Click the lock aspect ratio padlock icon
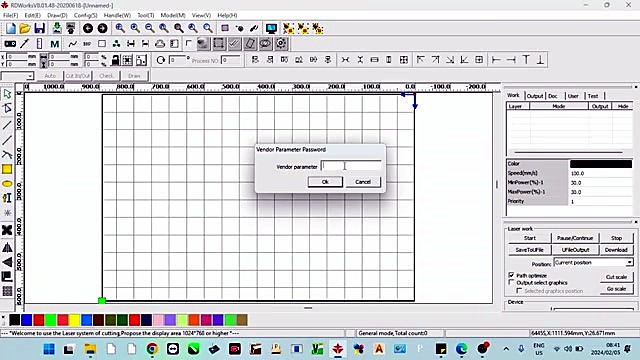Image resolution: width=640 pixels, height=360 pixels. 116,60
